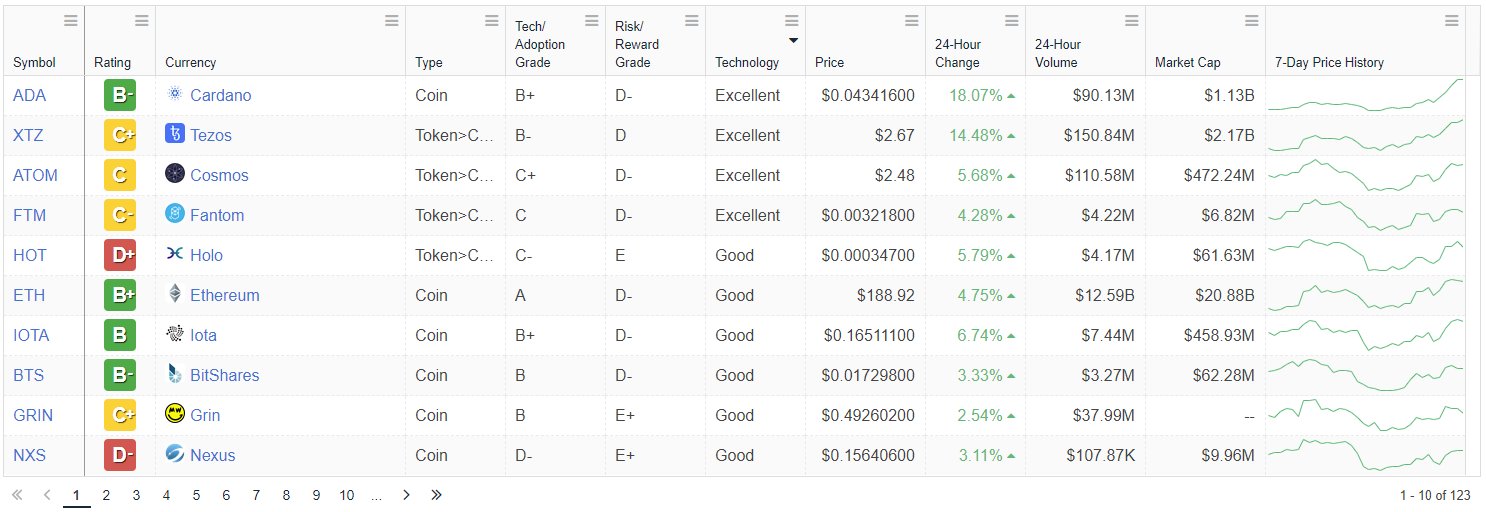Image resolution: width=1486 pixels, height=512 pixels.
Task: Click the D+ rating badge for HOT
Action: (120, 256)
